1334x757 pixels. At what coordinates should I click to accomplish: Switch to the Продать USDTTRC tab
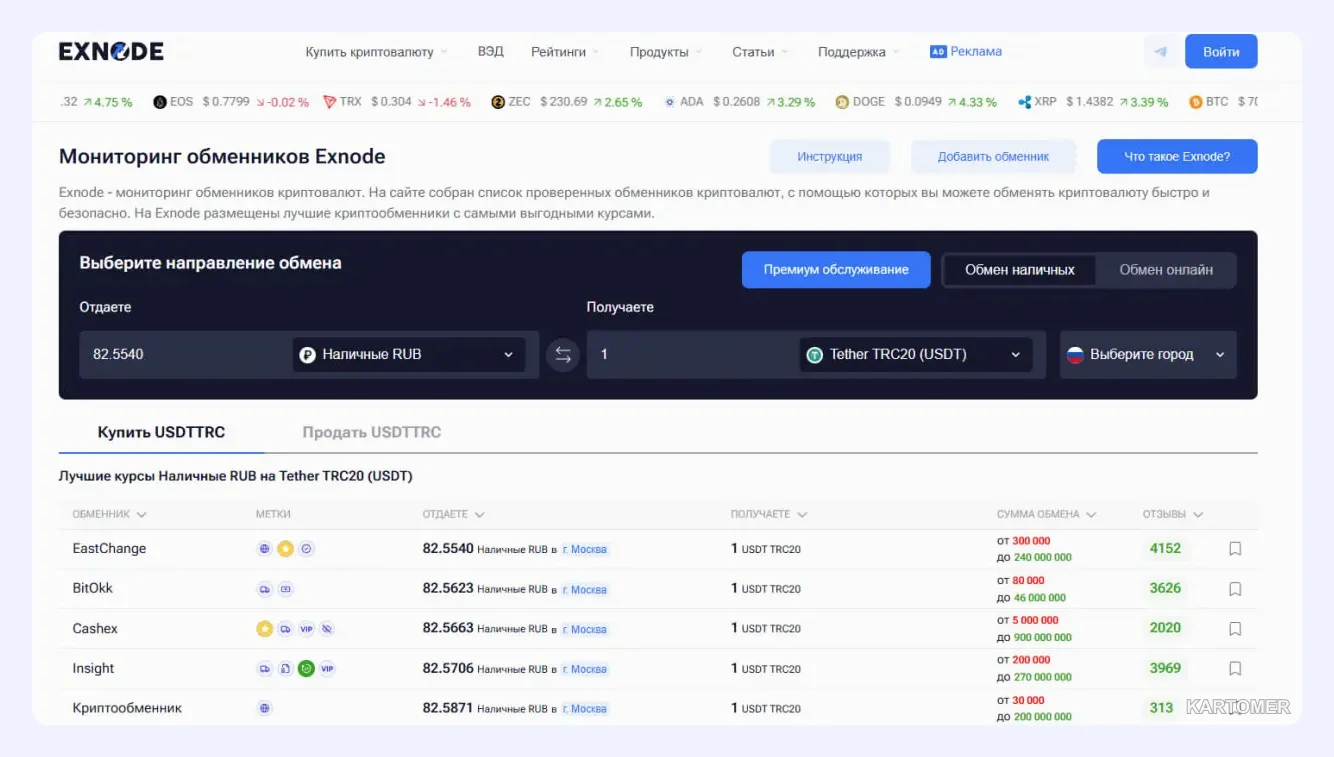tap(372, 433)
